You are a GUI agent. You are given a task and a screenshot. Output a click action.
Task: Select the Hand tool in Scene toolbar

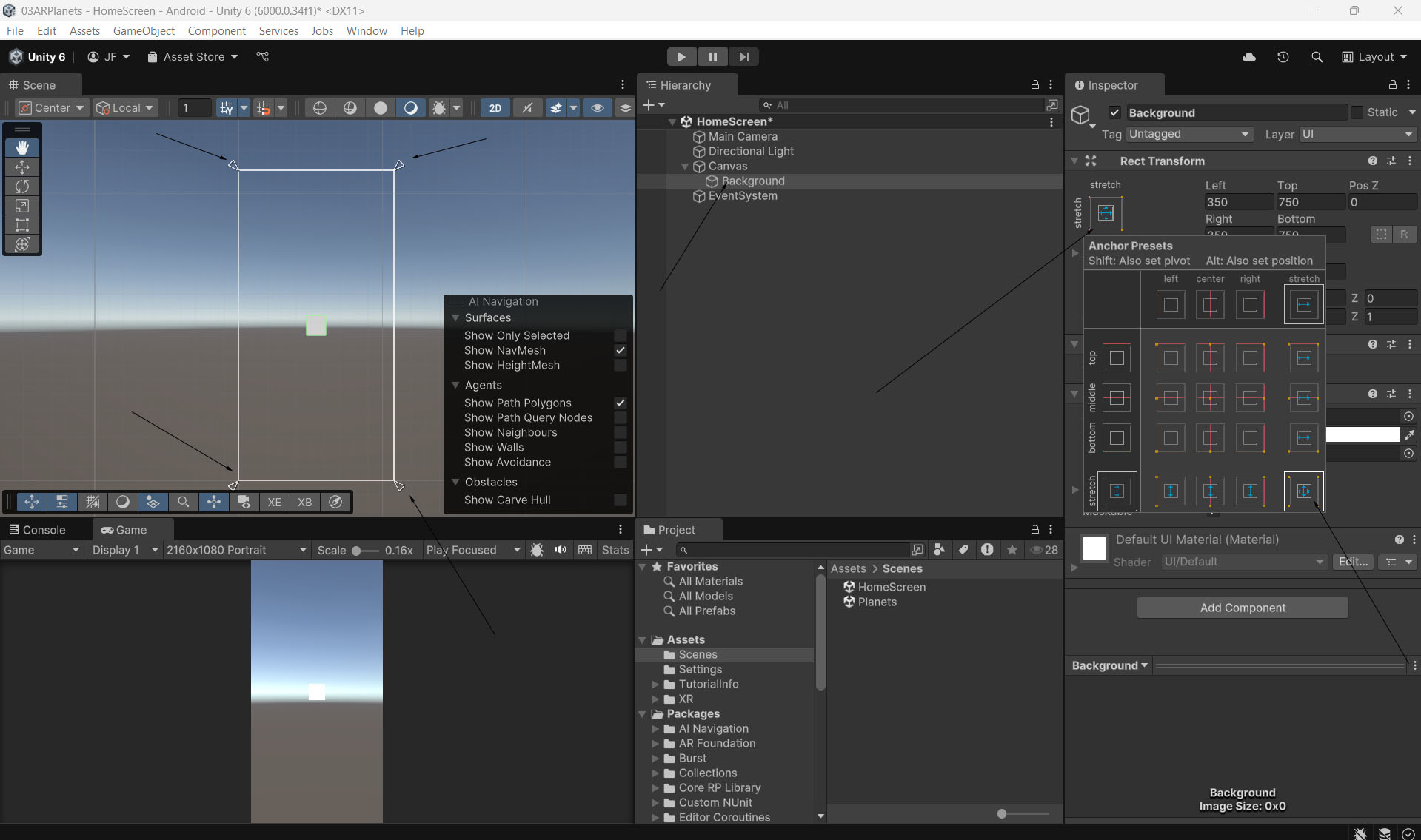coord(22,147)
